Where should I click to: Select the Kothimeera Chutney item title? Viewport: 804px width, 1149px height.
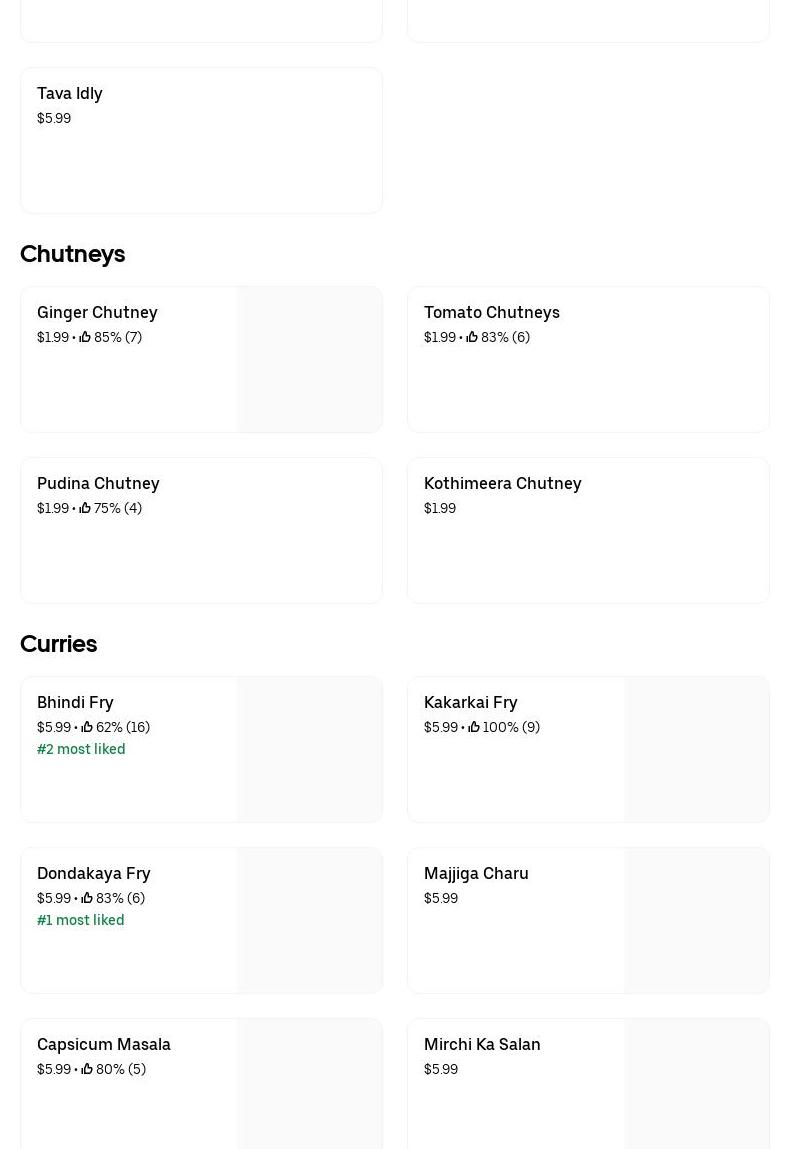[502, 483]
